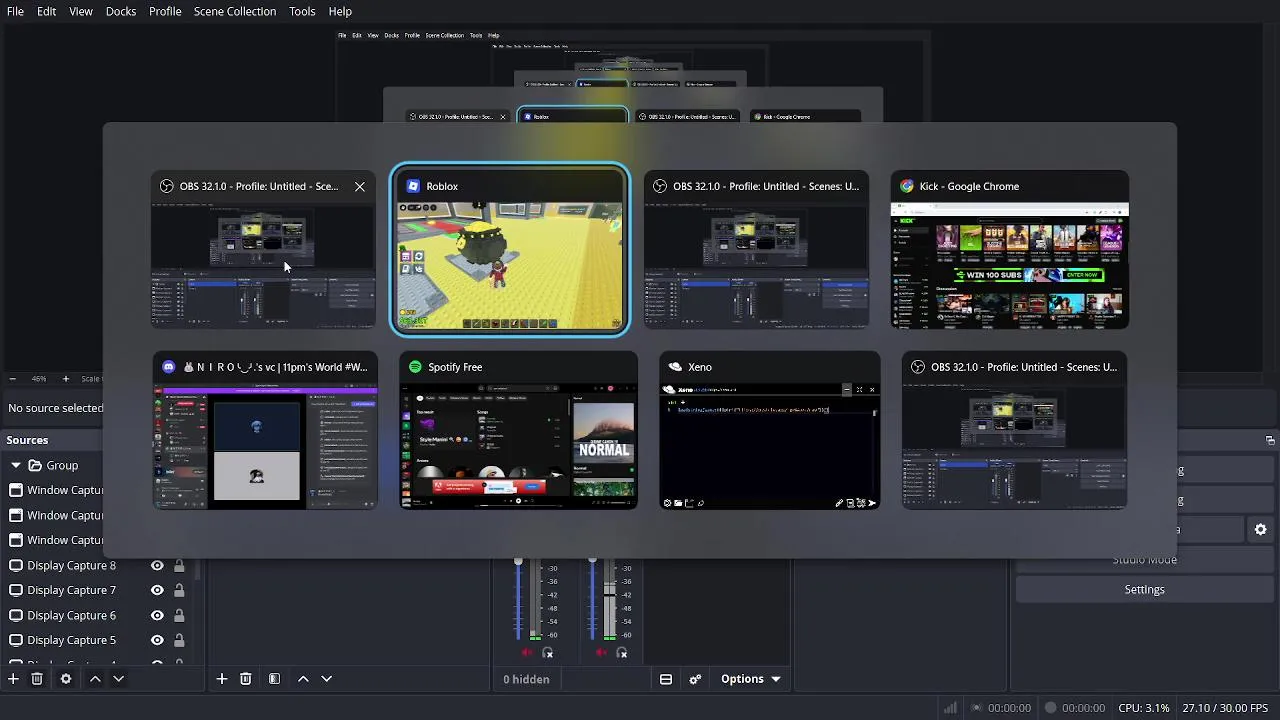The image size is (1280, 720).
Task: Open the Docks menu
Action: (121, 11)
